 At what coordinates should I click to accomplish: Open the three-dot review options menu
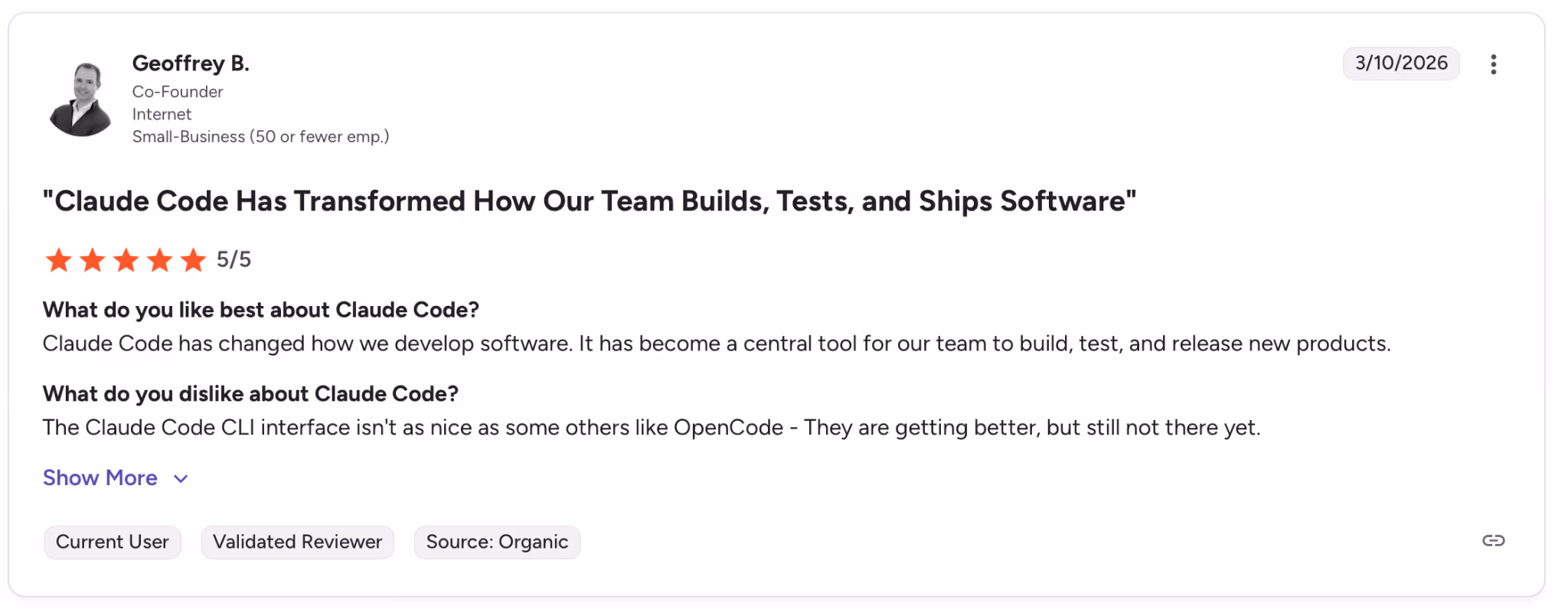[1493, 64]
